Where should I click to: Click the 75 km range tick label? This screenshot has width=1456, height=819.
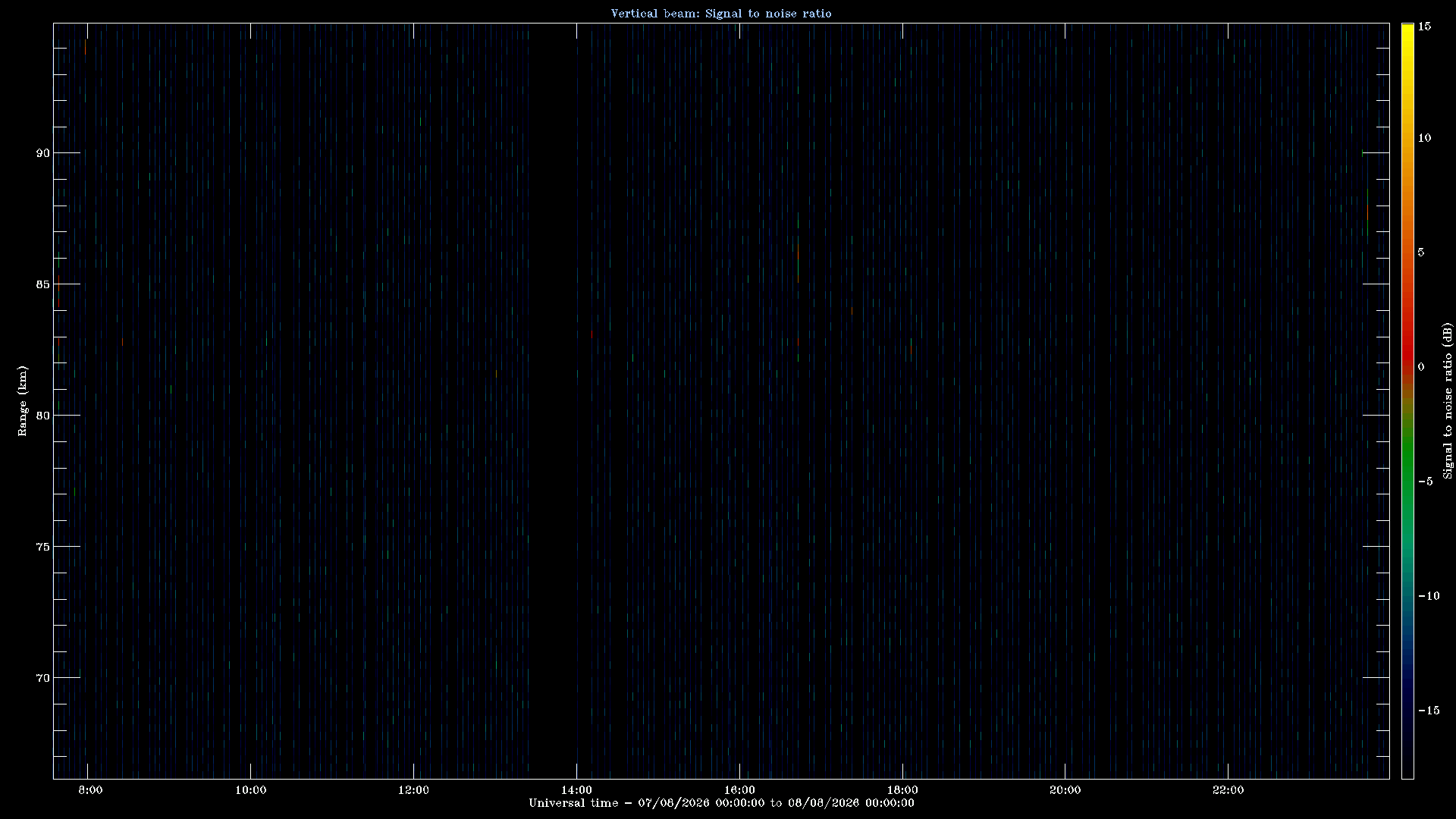click(x=42, y=547)
